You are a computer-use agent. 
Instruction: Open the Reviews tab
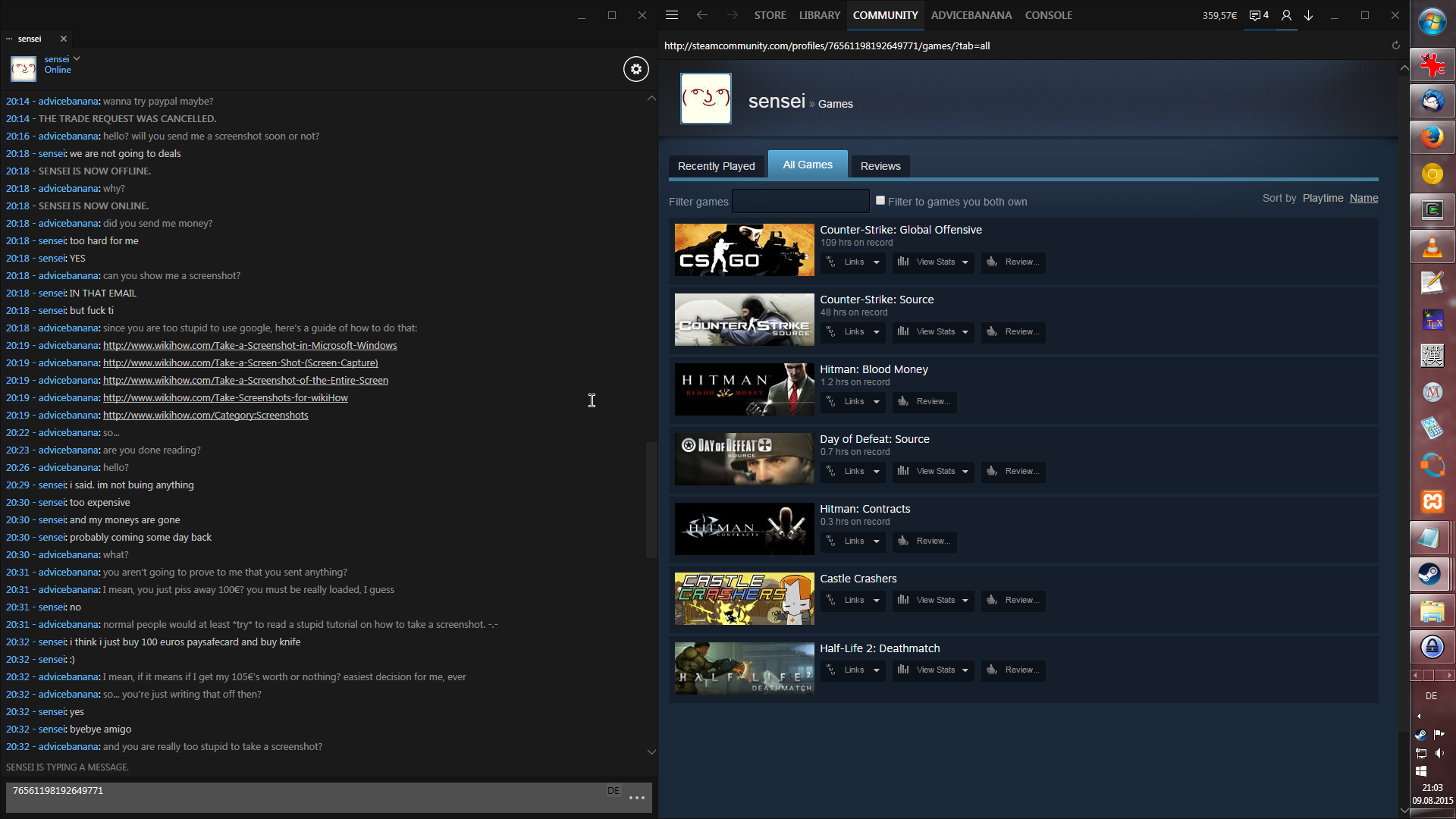pos(880,166)
